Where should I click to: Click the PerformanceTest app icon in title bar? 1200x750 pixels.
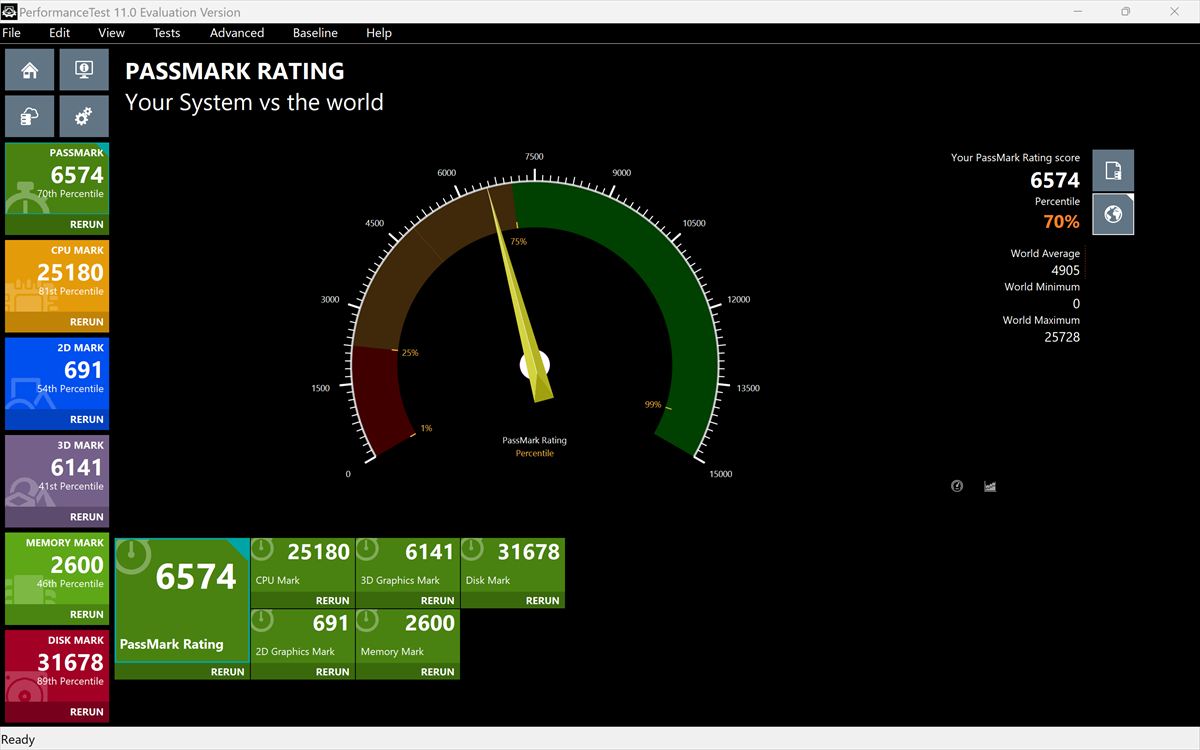10,12
